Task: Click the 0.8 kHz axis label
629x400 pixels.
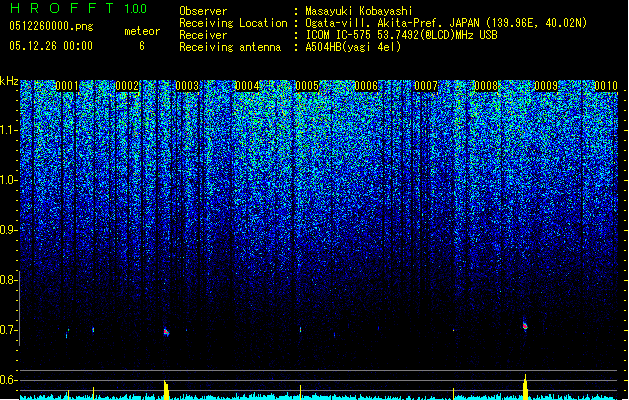Action: 8,280
